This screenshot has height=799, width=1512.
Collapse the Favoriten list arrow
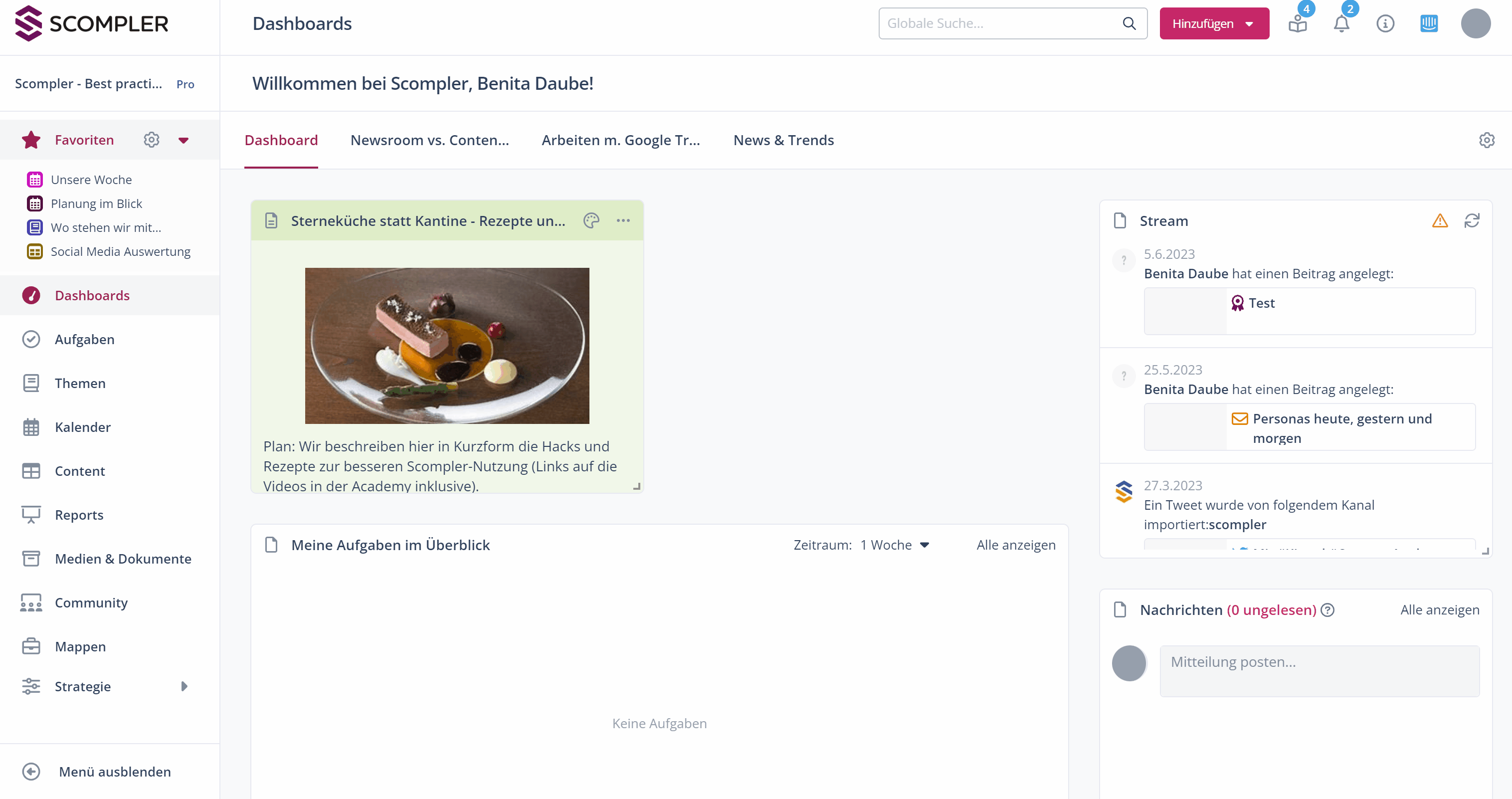tap(183, 140)
